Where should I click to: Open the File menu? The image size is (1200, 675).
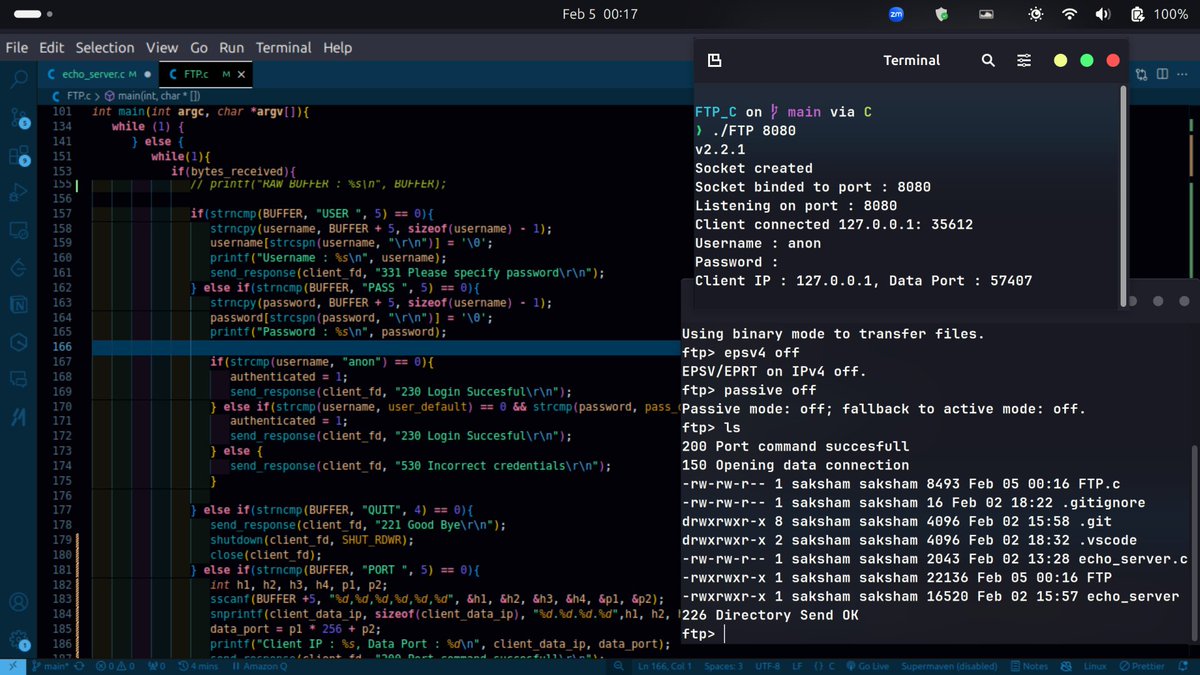click(16, 47)
